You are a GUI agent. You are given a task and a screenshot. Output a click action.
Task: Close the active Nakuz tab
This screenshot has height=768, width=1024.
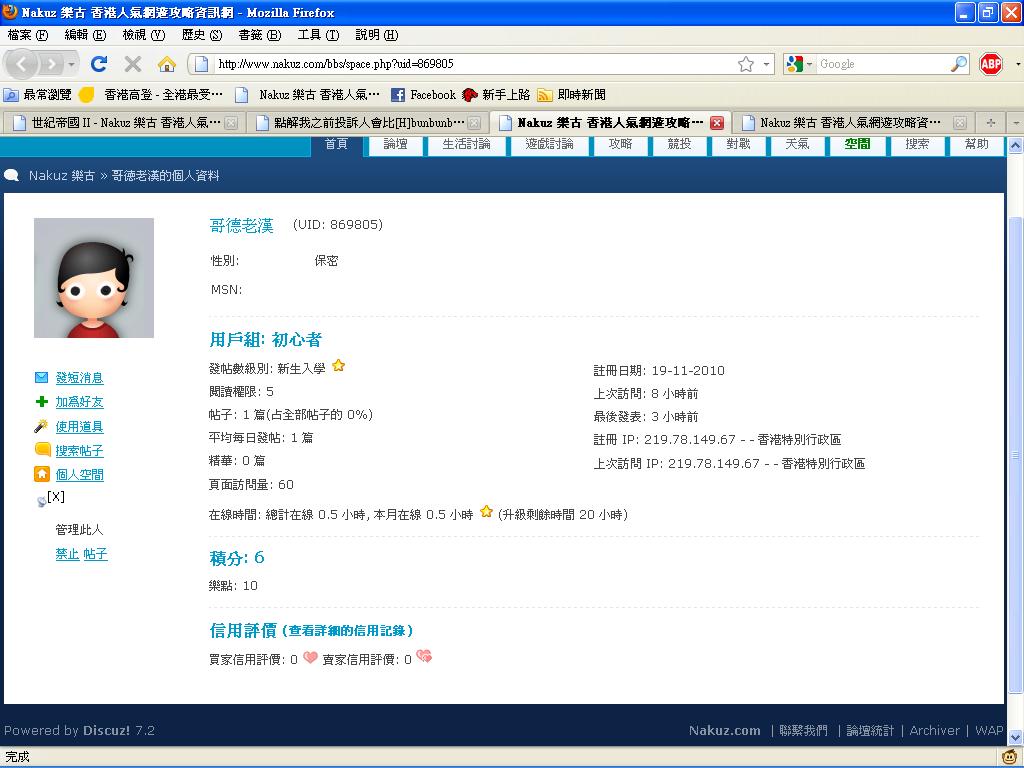click(716, 123)
